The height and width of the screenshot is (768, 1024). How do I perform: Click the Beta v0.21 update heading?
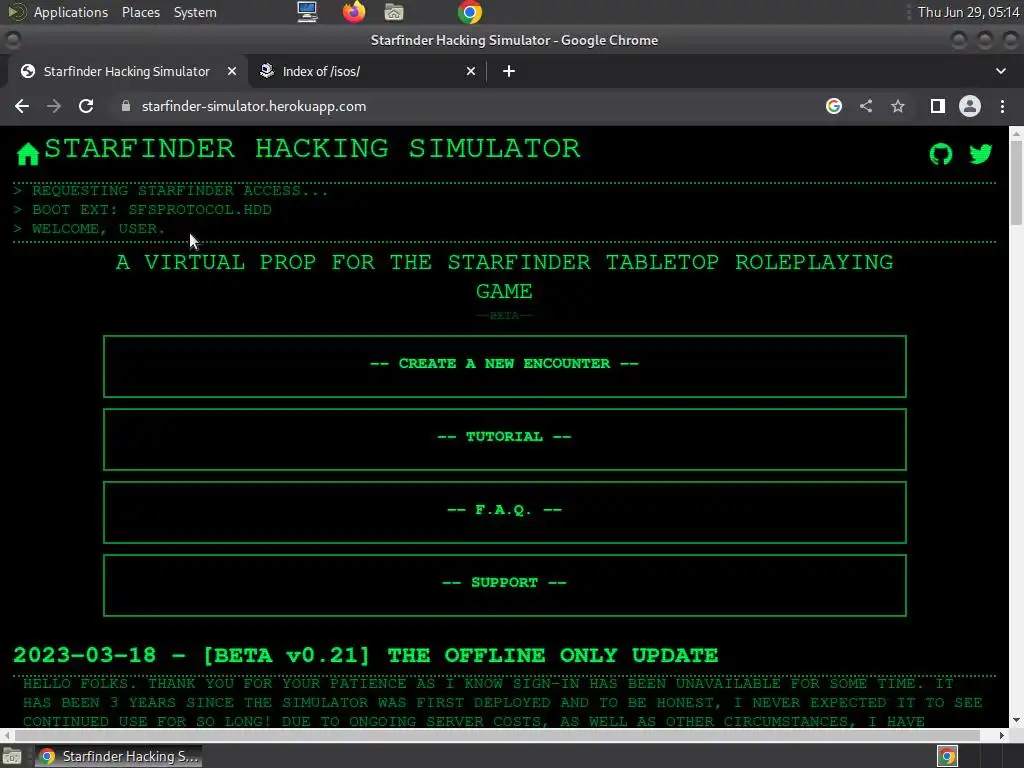pyautogui.click(x=366, y=655)
